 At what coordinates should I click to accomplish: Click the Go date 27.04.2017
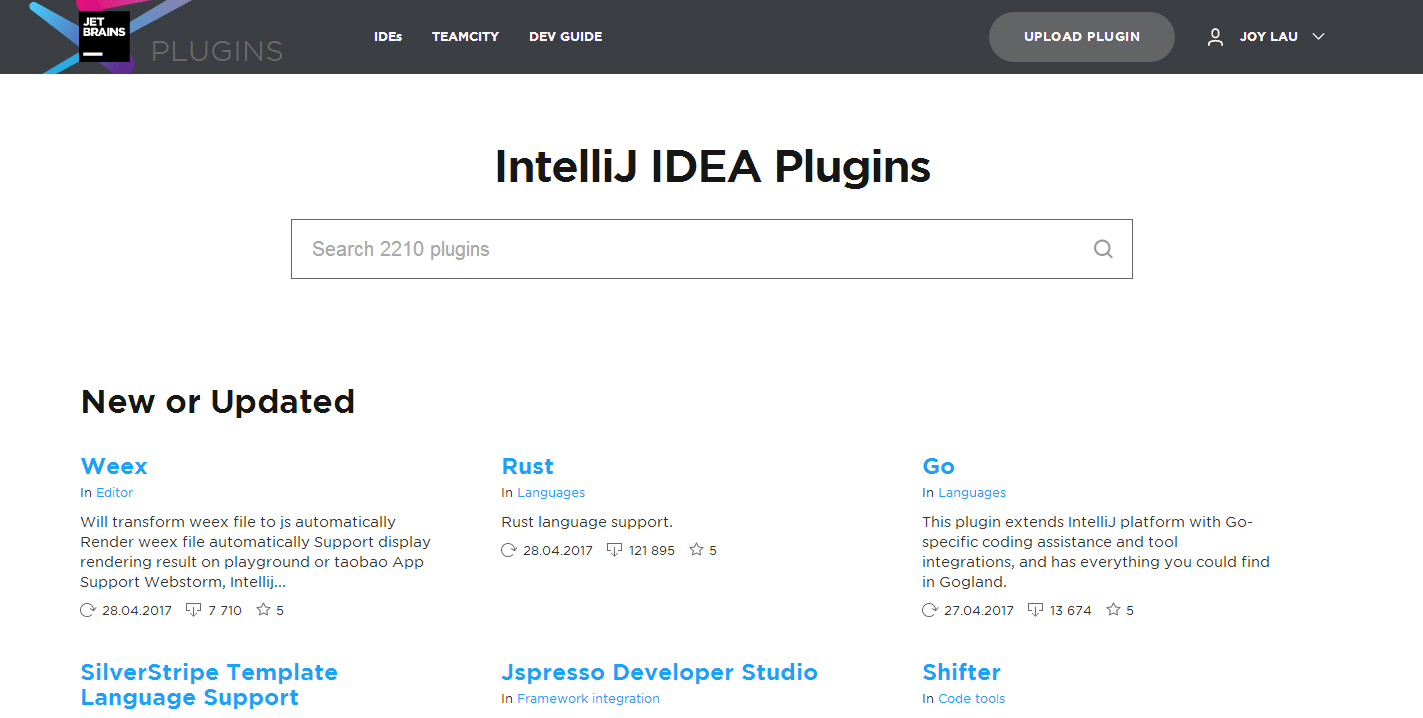click(979, 610)
